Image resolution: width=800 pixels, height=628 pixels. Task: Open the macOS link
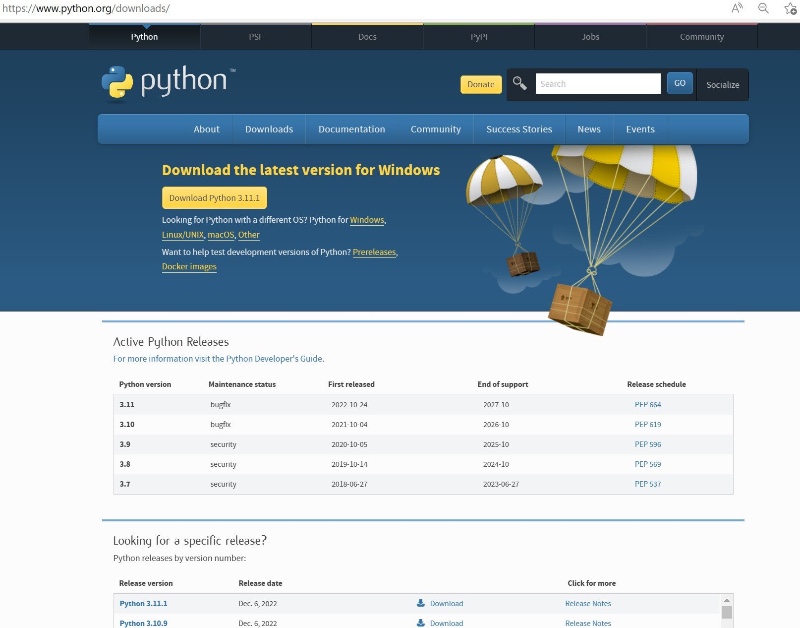pos(220,235)
